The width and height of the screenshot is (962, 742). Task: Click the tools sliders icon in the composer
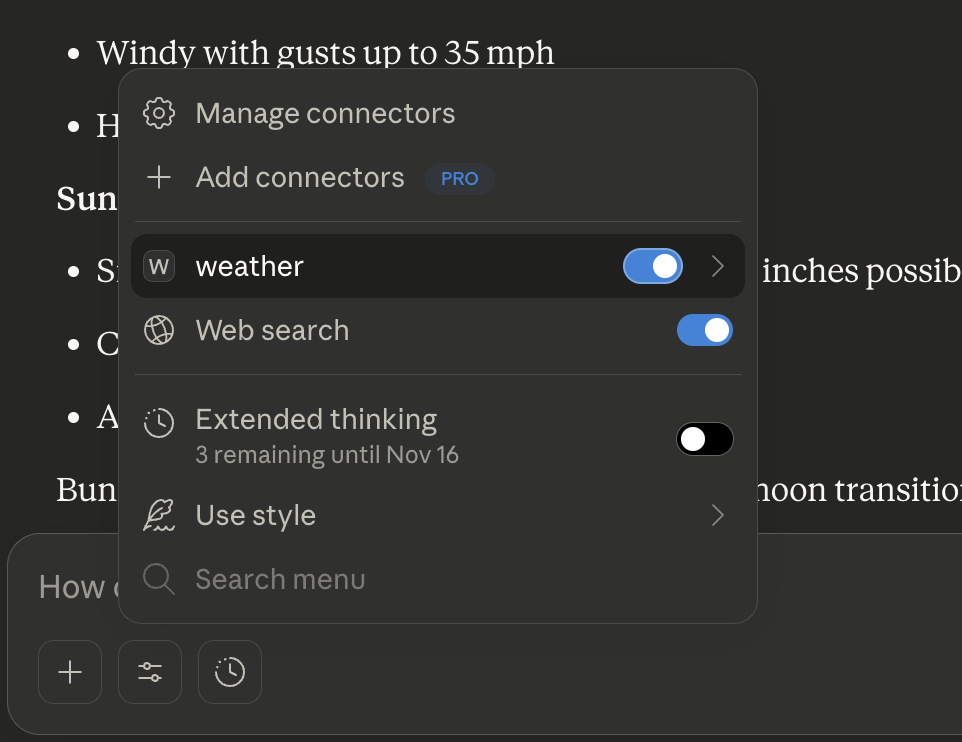coord(149,672)
